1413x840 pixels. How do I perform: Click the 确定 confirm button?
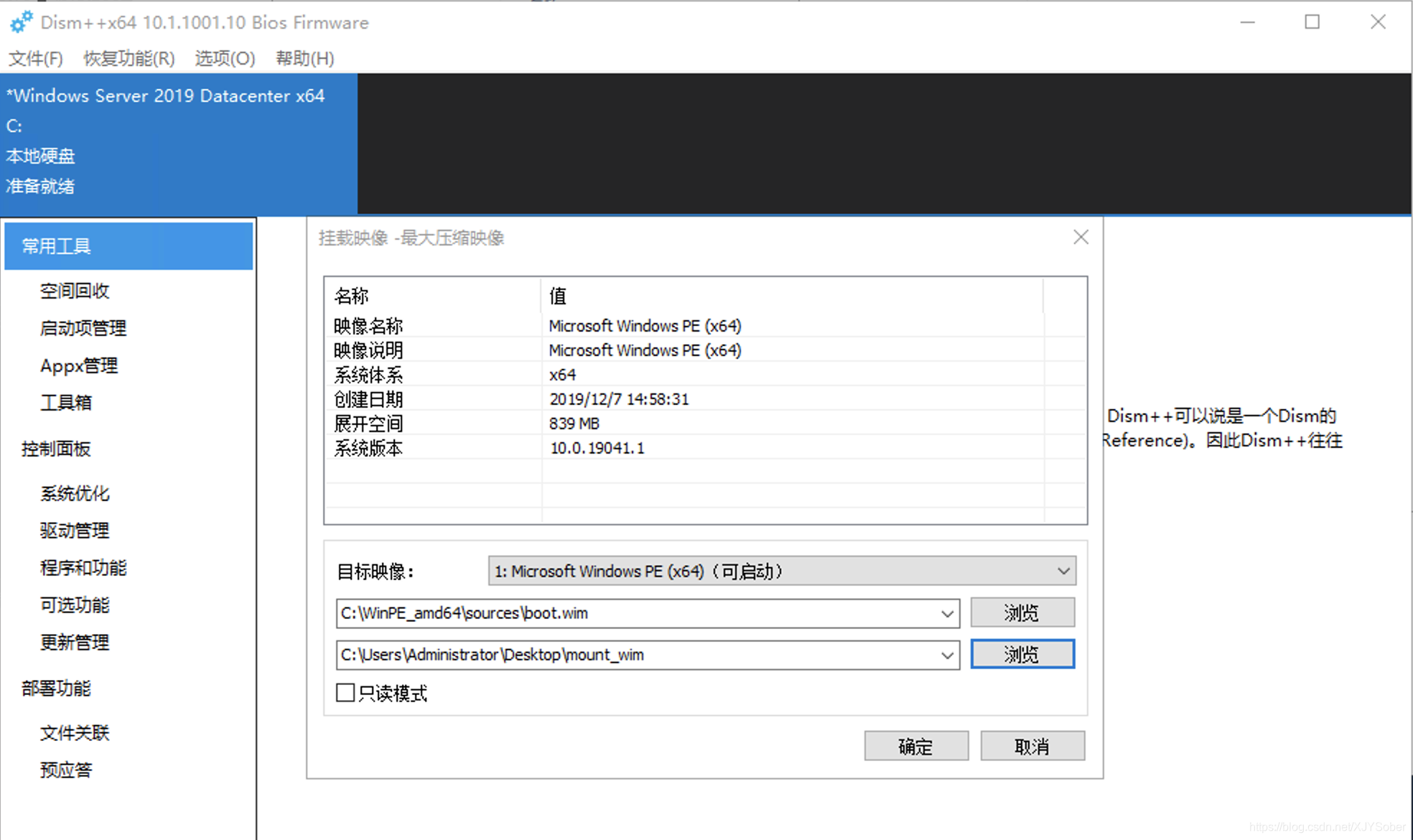click(915, 747)
